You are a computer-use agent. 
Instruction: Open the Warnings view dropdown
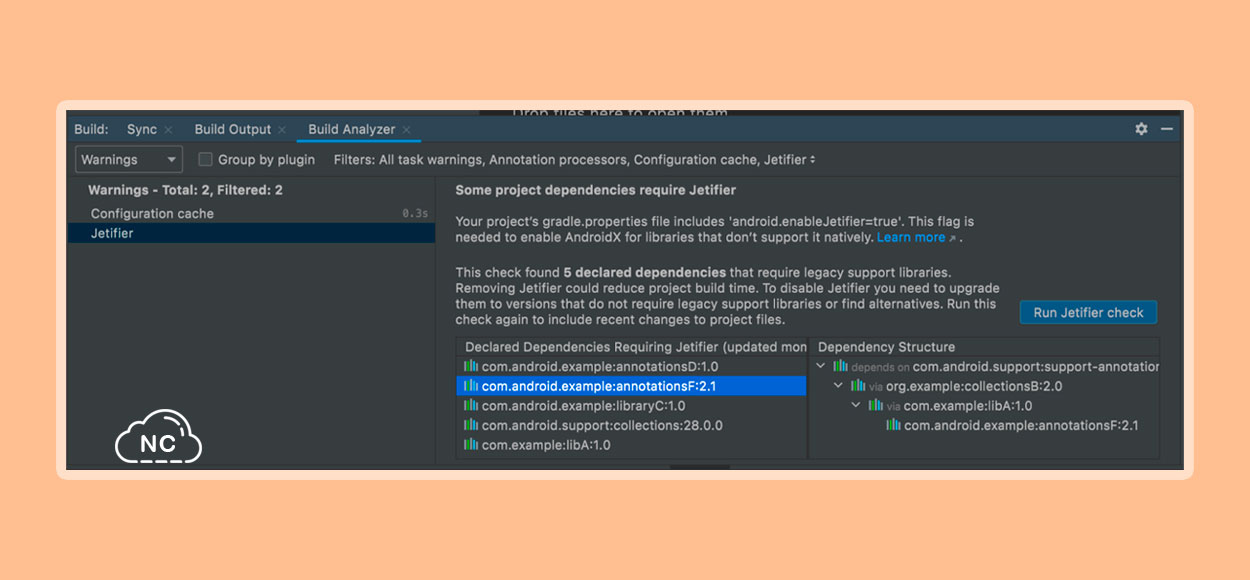(x=129, y=160)
